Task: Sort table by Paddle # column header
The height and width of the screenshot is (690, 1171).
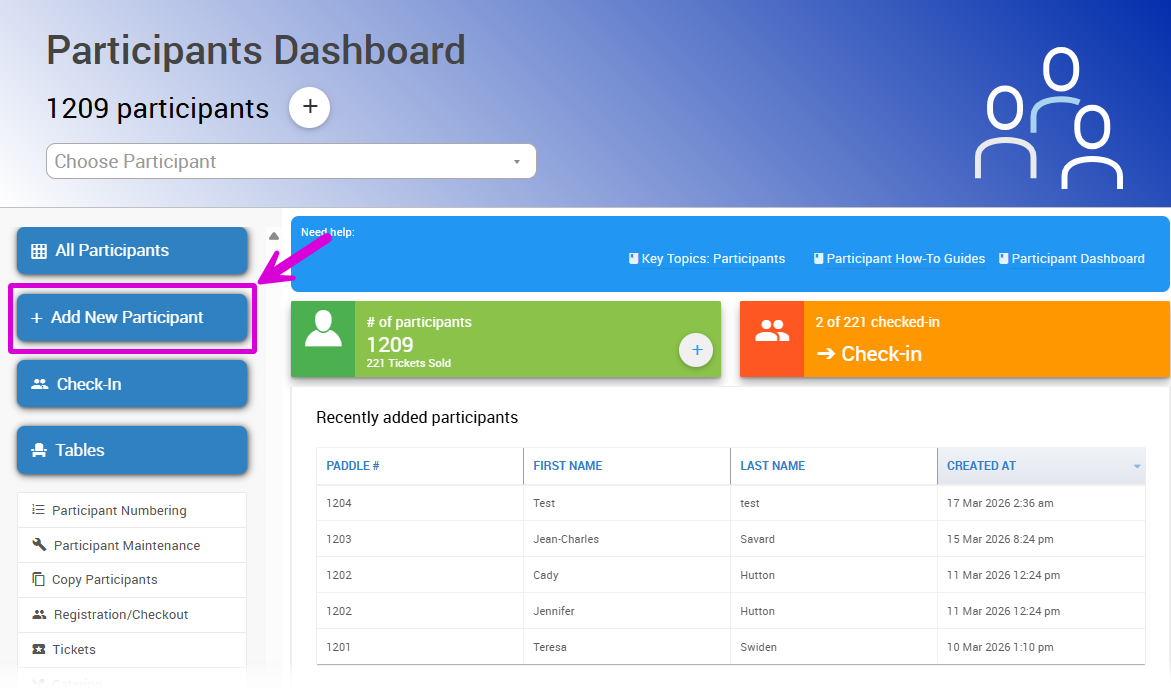Action: pyautogui.click(x=353, y=466)
